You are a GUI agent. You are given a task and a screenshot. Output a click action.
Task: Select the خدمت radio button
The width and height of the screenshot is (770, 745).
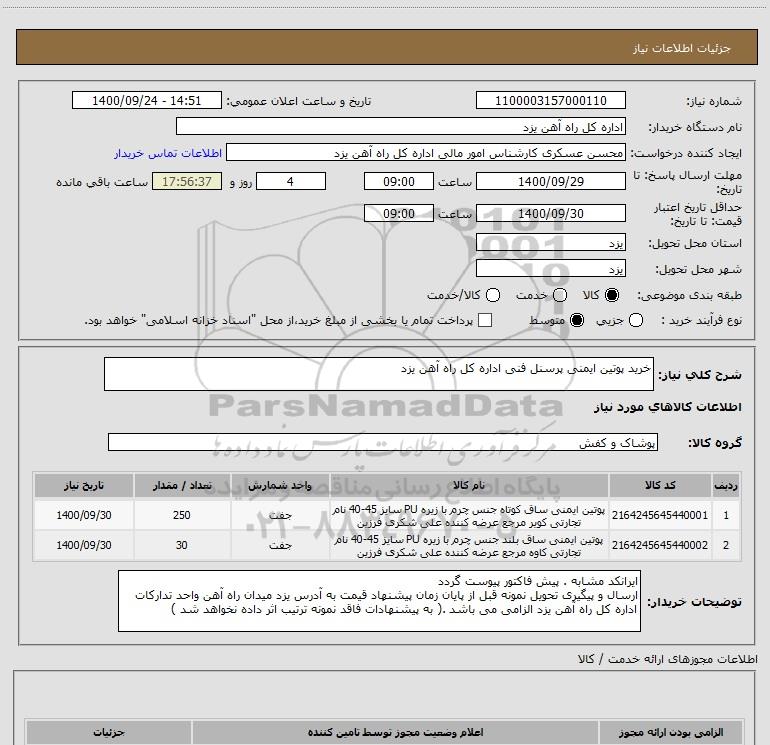point(560,295)
